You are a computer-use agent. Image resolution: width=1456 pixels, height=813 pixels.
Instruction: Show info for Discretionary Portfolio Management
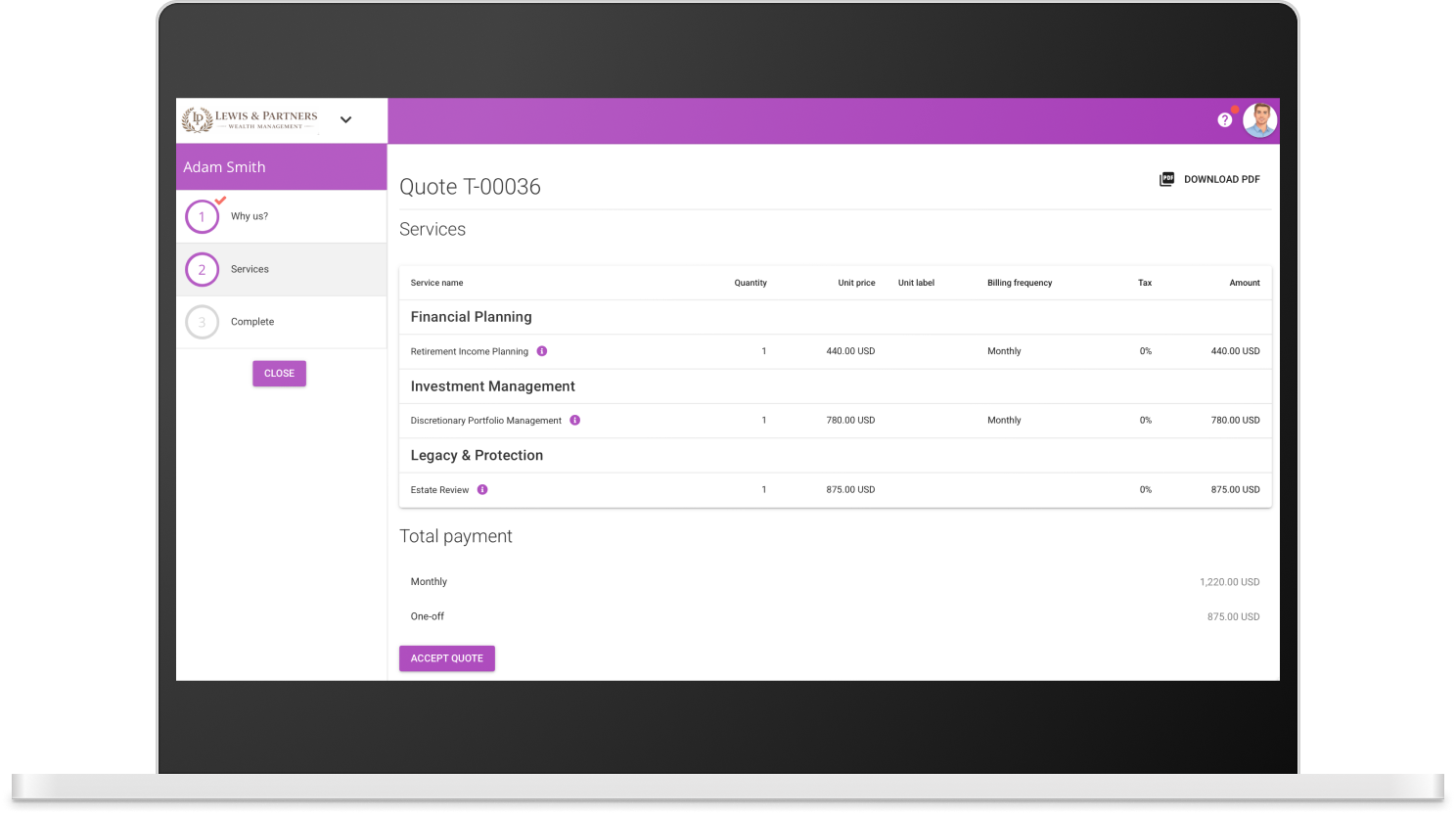[575, 421]
